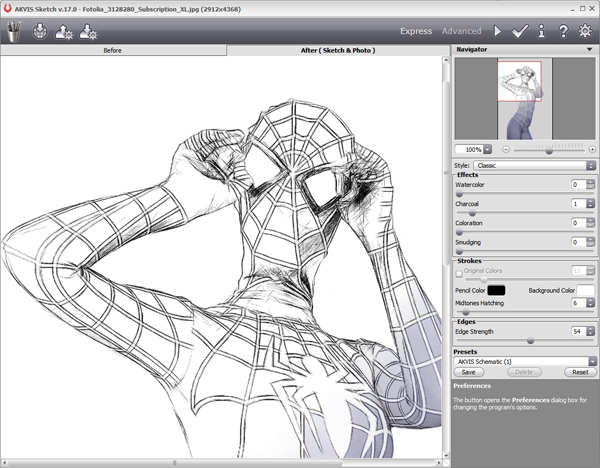Click the Smudging value input field
600x468 pixels.
coord(579,242)
